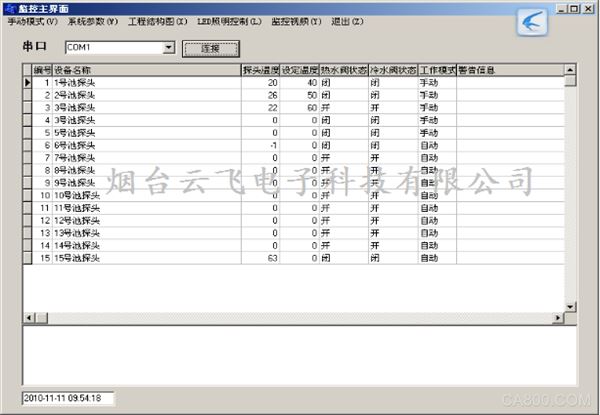Click the table's vertical scroll up arrow

[x=570, y=70]
